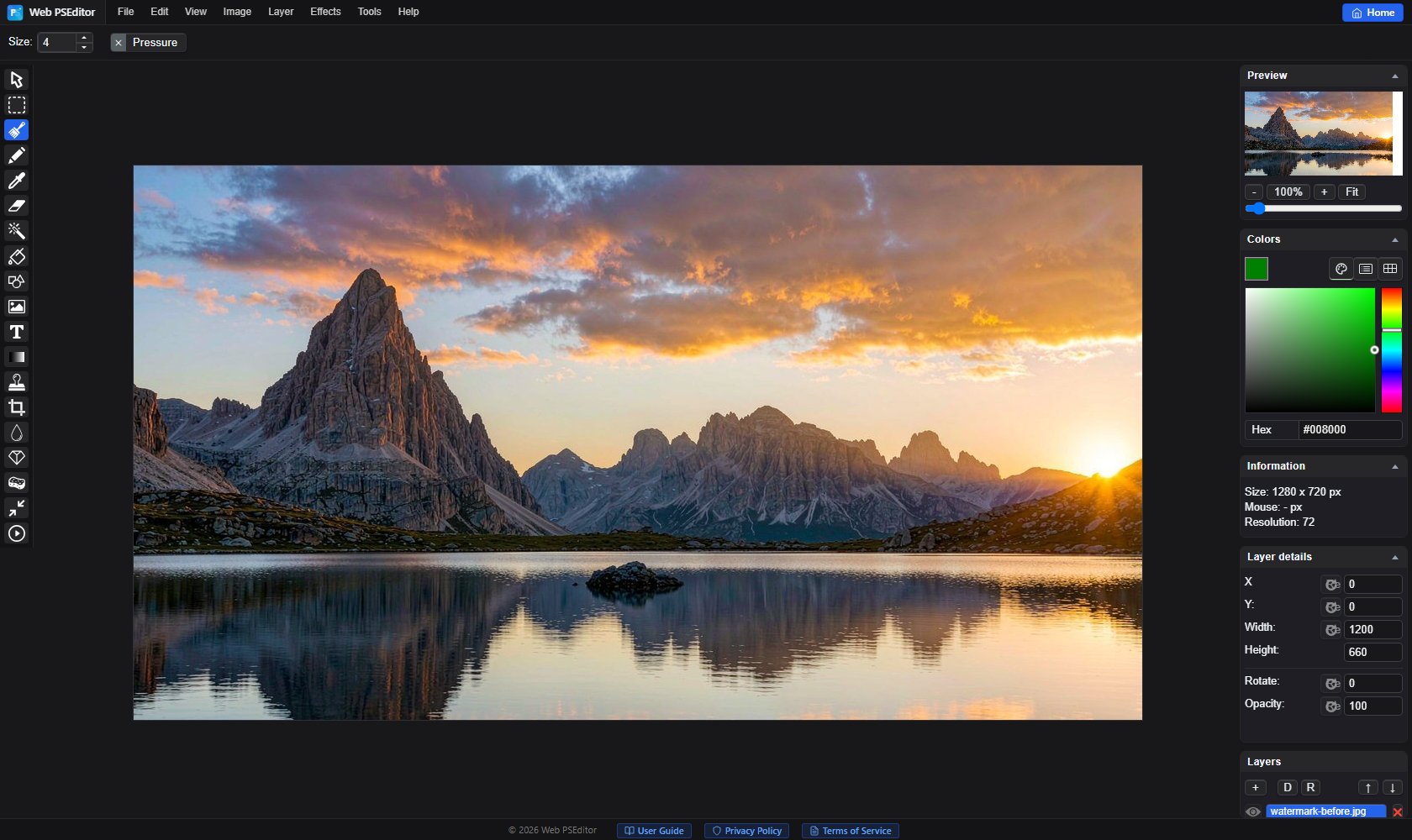Screen dimensions: 1412x840
Task: Open the Animation play tool
Action: 16,533
